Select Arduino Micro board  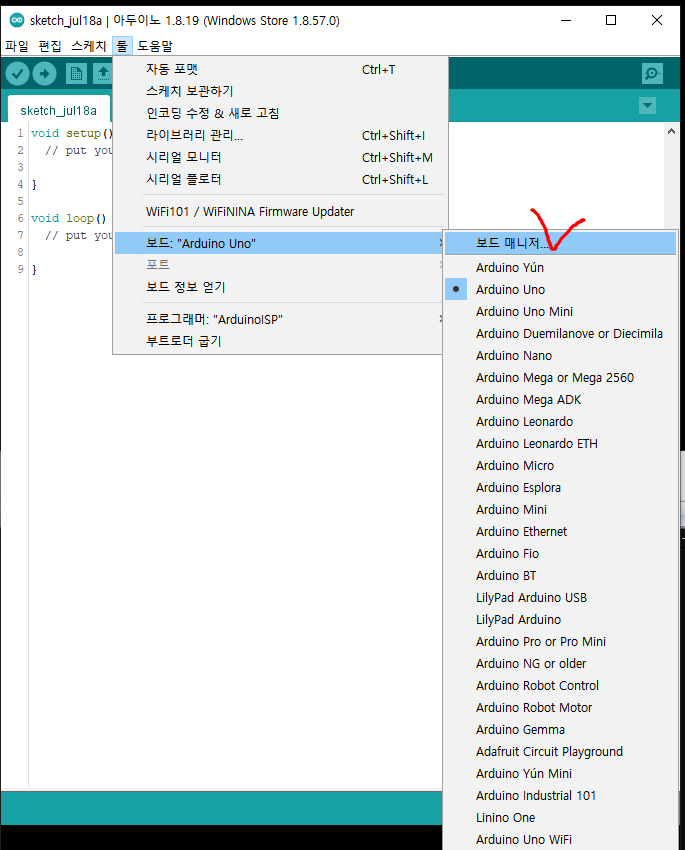tap(560, 465)
